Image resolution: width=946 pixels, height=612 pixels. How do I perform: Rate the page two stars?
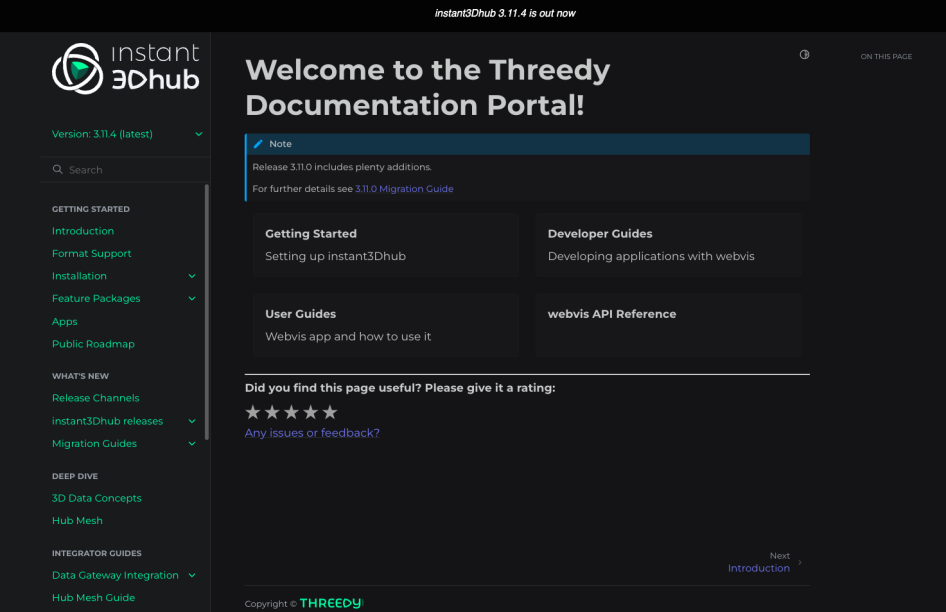click(272, 412)
